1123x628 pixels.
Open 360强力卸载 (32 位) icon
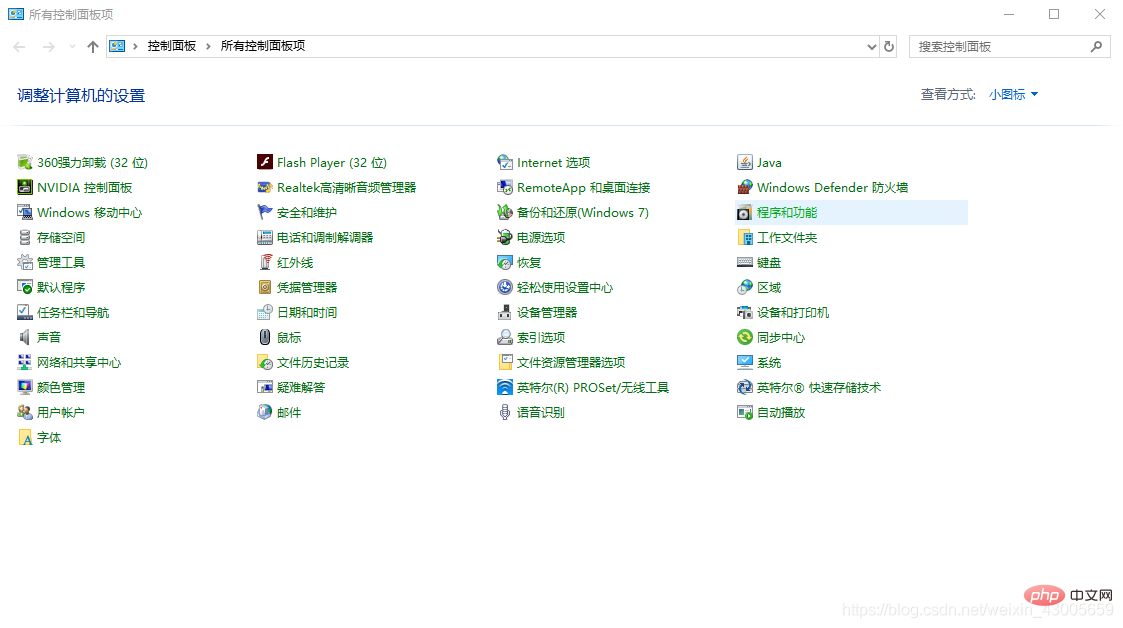(x=24, y=163)
